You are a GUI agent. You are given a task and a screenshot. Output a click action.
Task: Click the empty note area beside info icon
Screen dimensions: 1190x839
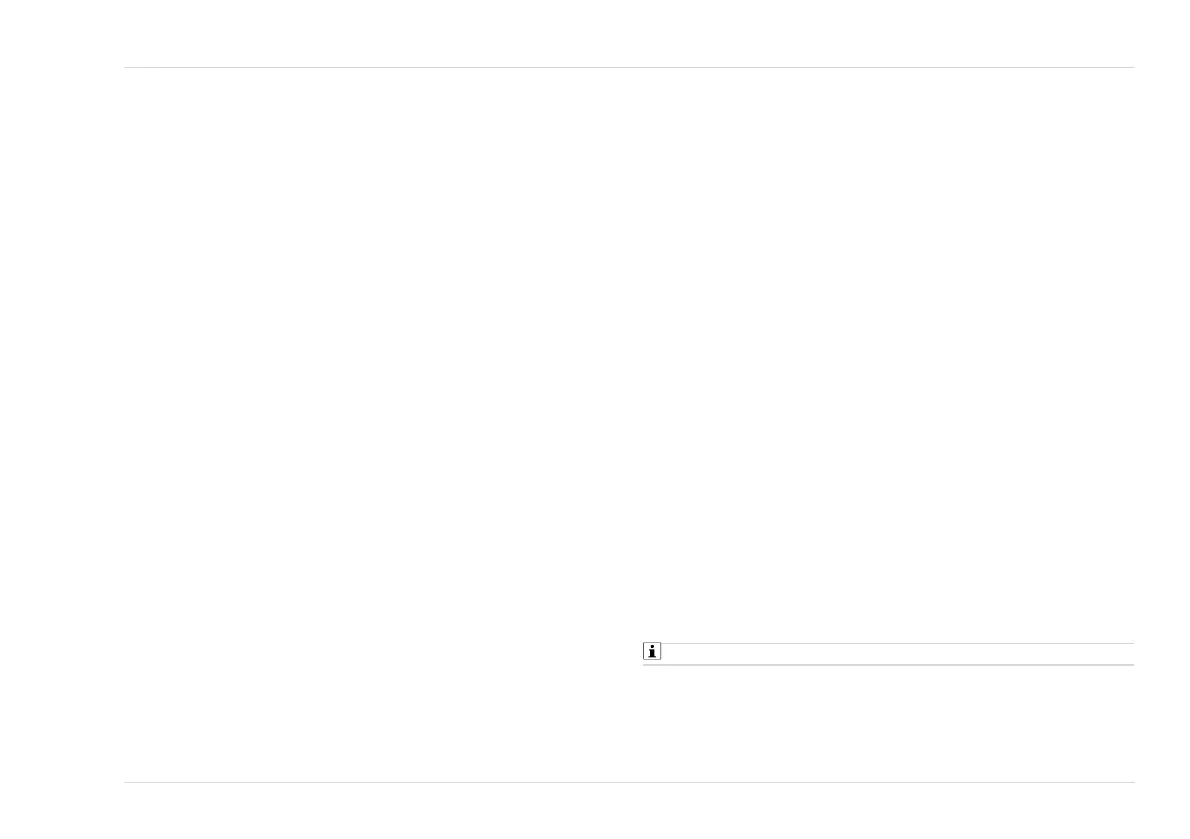point(898,653)
